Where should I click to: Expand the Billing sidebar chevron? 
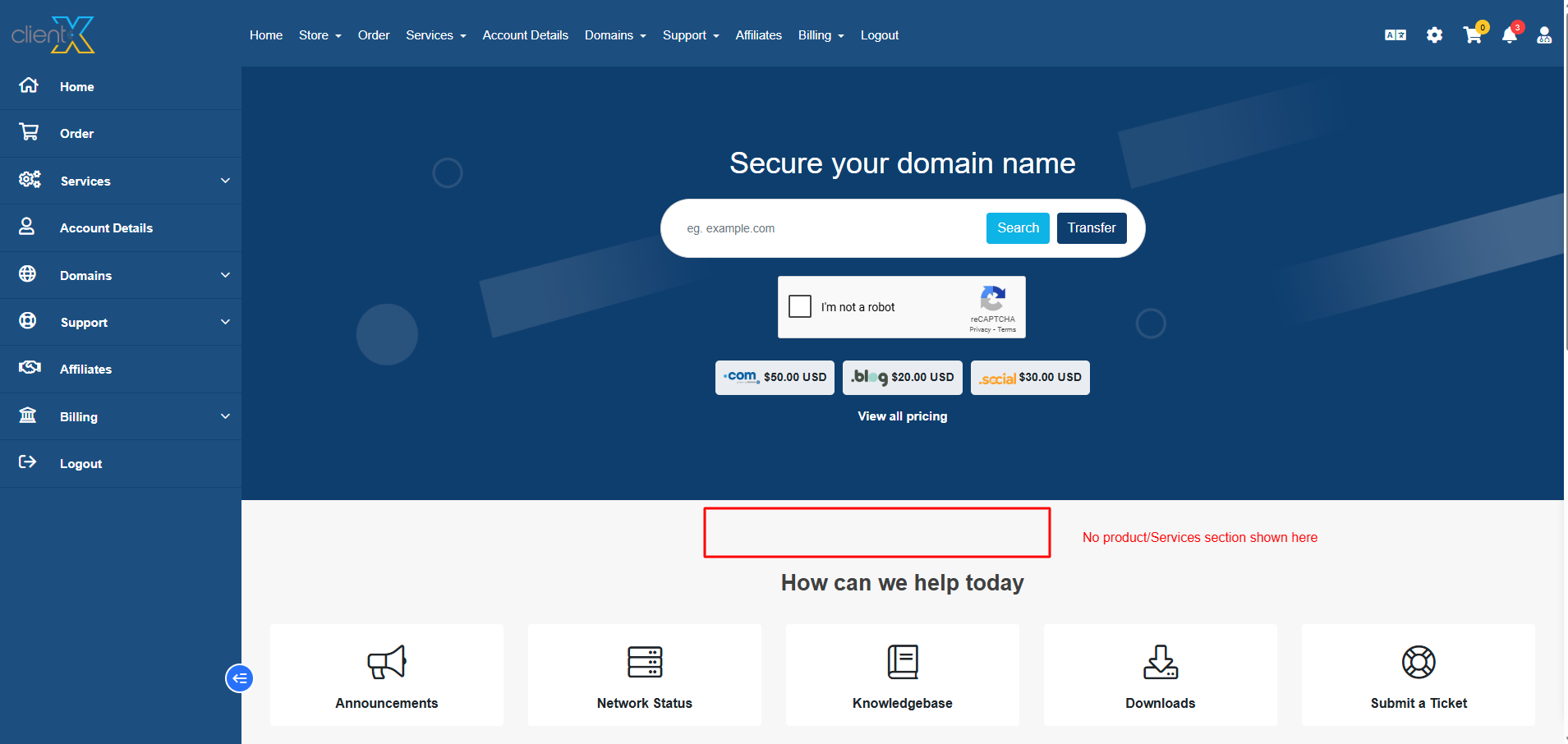(225, 416)
